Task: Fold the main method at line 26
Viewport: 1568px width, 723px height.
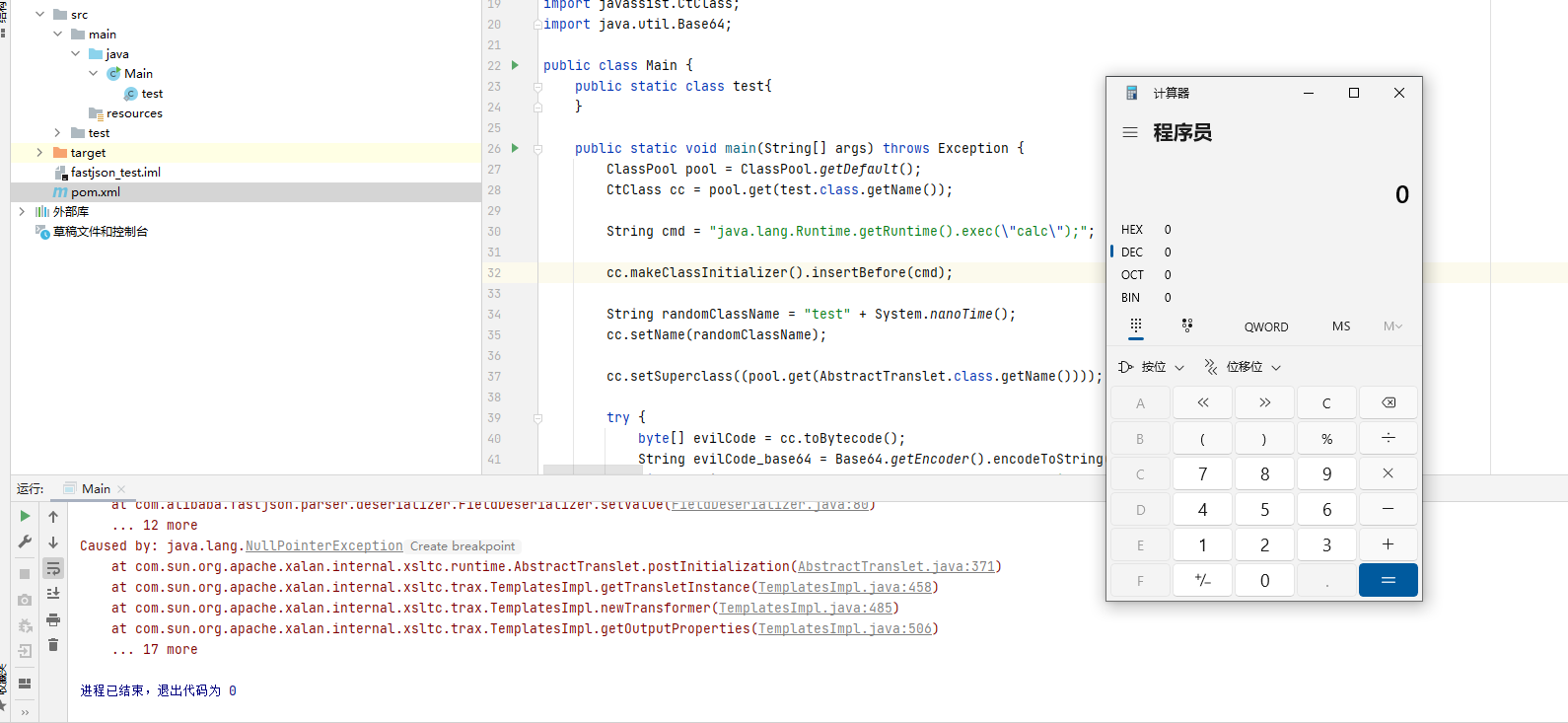Action: pos(537,149)
